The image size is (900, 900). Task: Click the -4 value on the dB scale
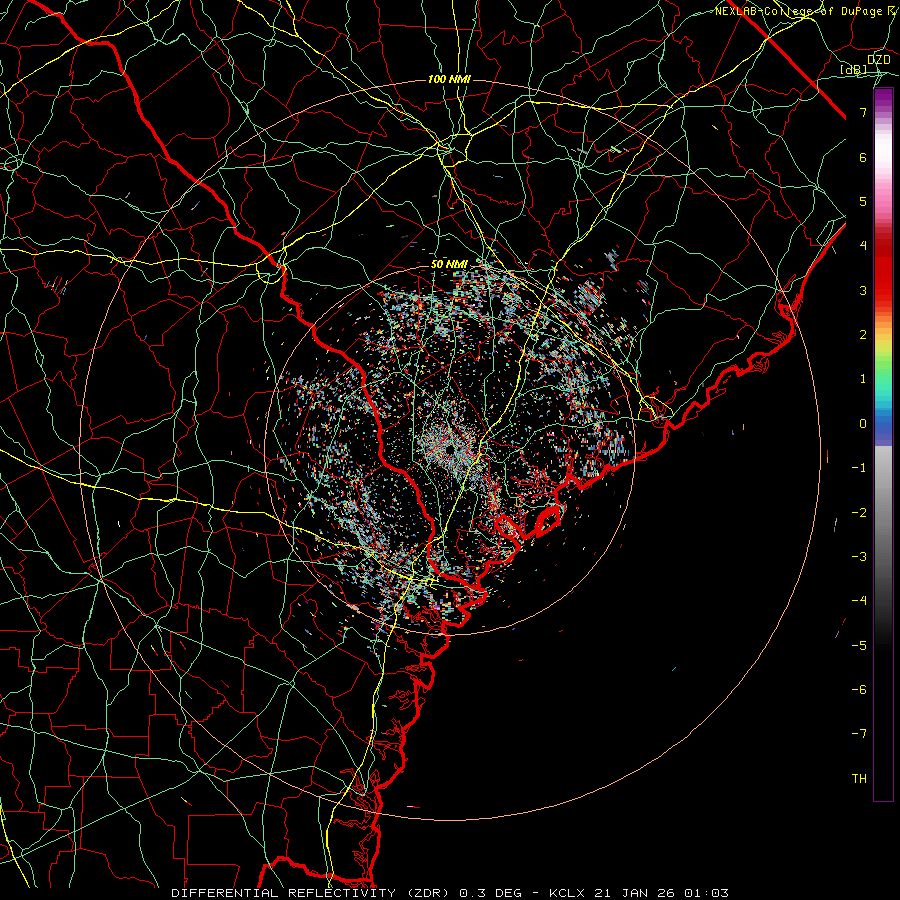click(x=859, y=601)
